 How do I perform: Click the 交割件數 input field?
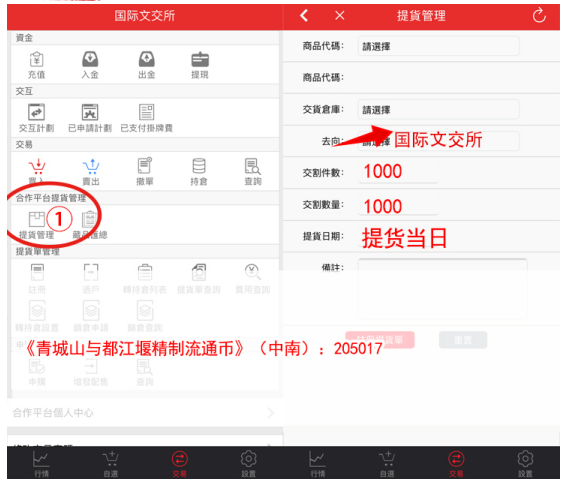click(398, 172)
